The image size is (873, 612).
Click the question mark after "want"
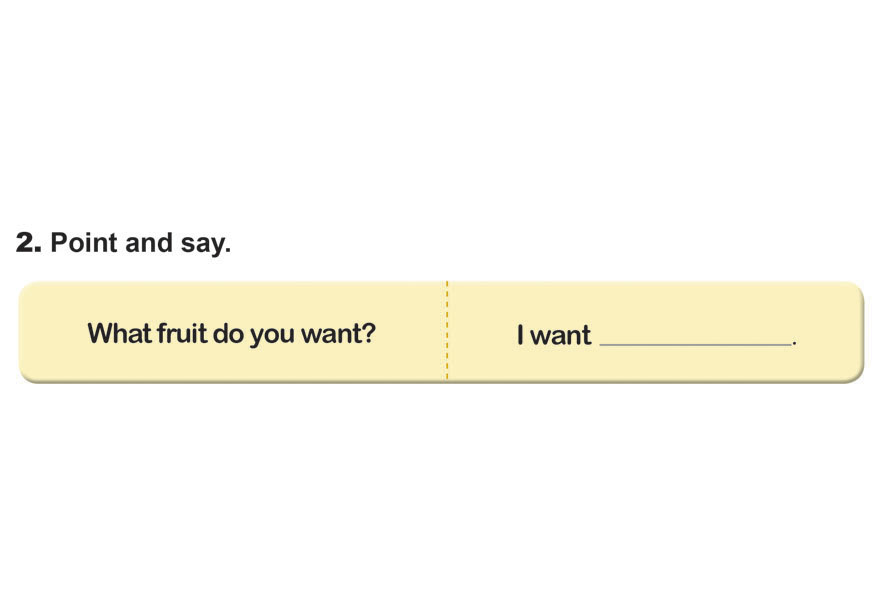click(369, 333)
